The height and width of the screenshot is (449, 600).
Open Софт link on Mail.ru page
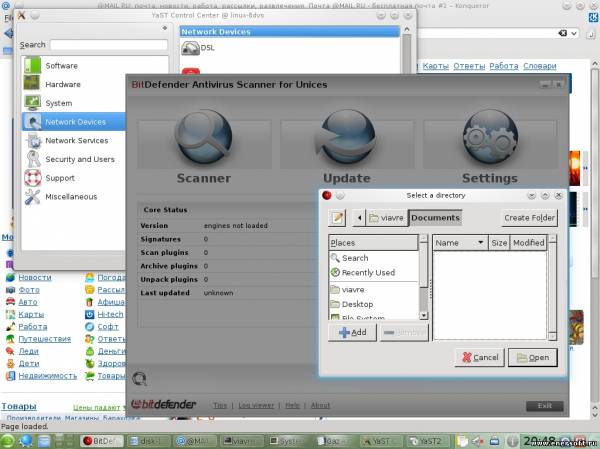[108, 327]
